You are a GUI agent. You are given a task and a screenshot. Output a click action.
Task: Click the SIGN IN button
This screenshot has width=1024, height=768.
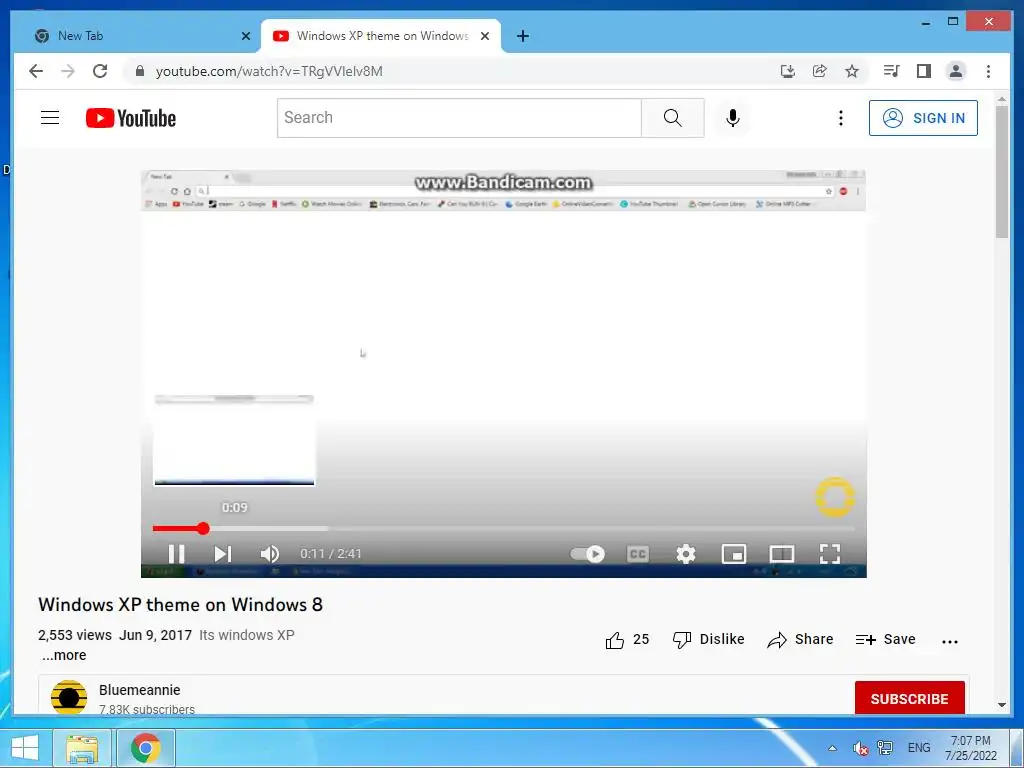click(923, 118)
